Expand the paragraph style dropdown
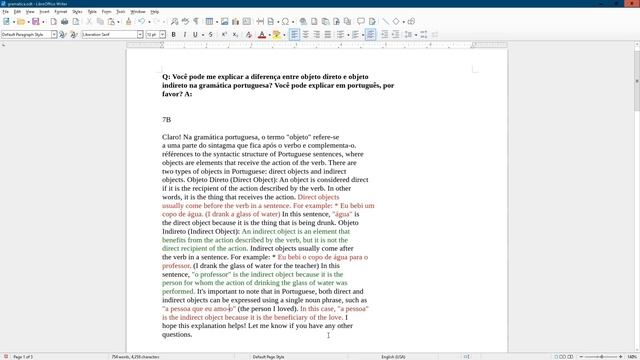The height and width of the screenshot is (360, 640). [x=54, y=35]
